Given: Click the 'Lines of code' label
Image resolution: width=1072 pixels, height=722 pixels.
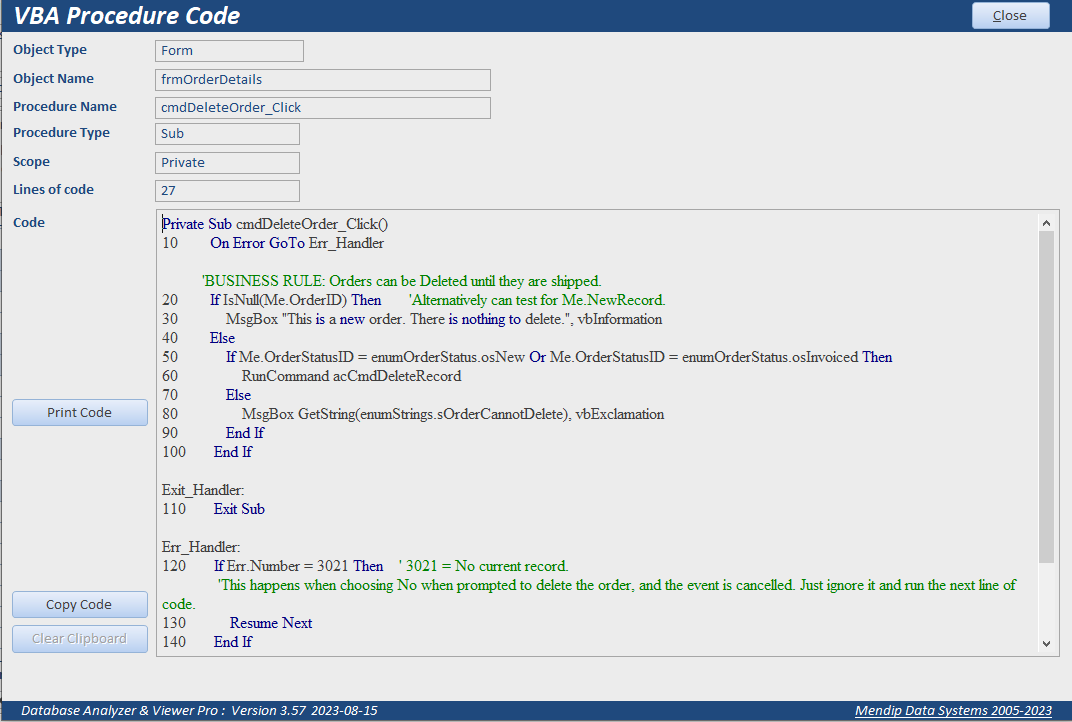Looking at the screenshot, I should 53,189.
